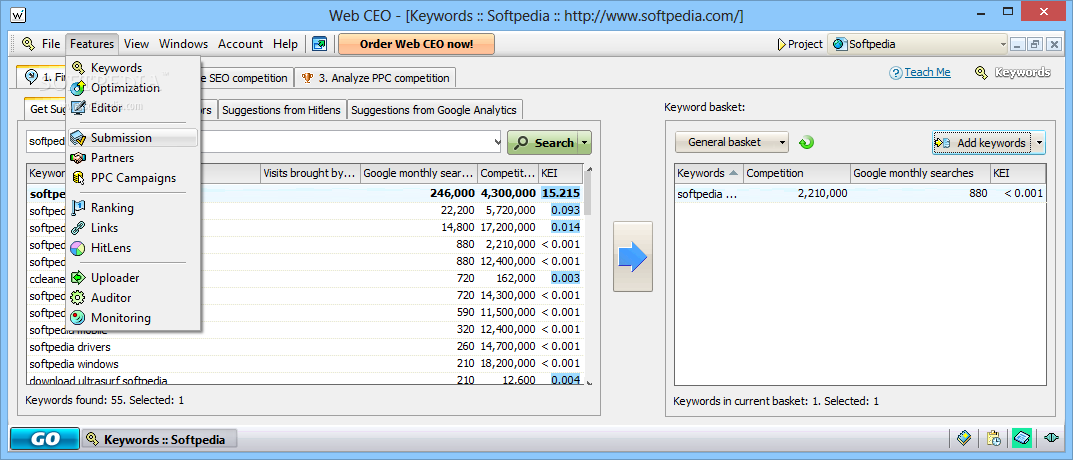Select the Keywords :: Softpedia taskbar button

coord(159,439)
